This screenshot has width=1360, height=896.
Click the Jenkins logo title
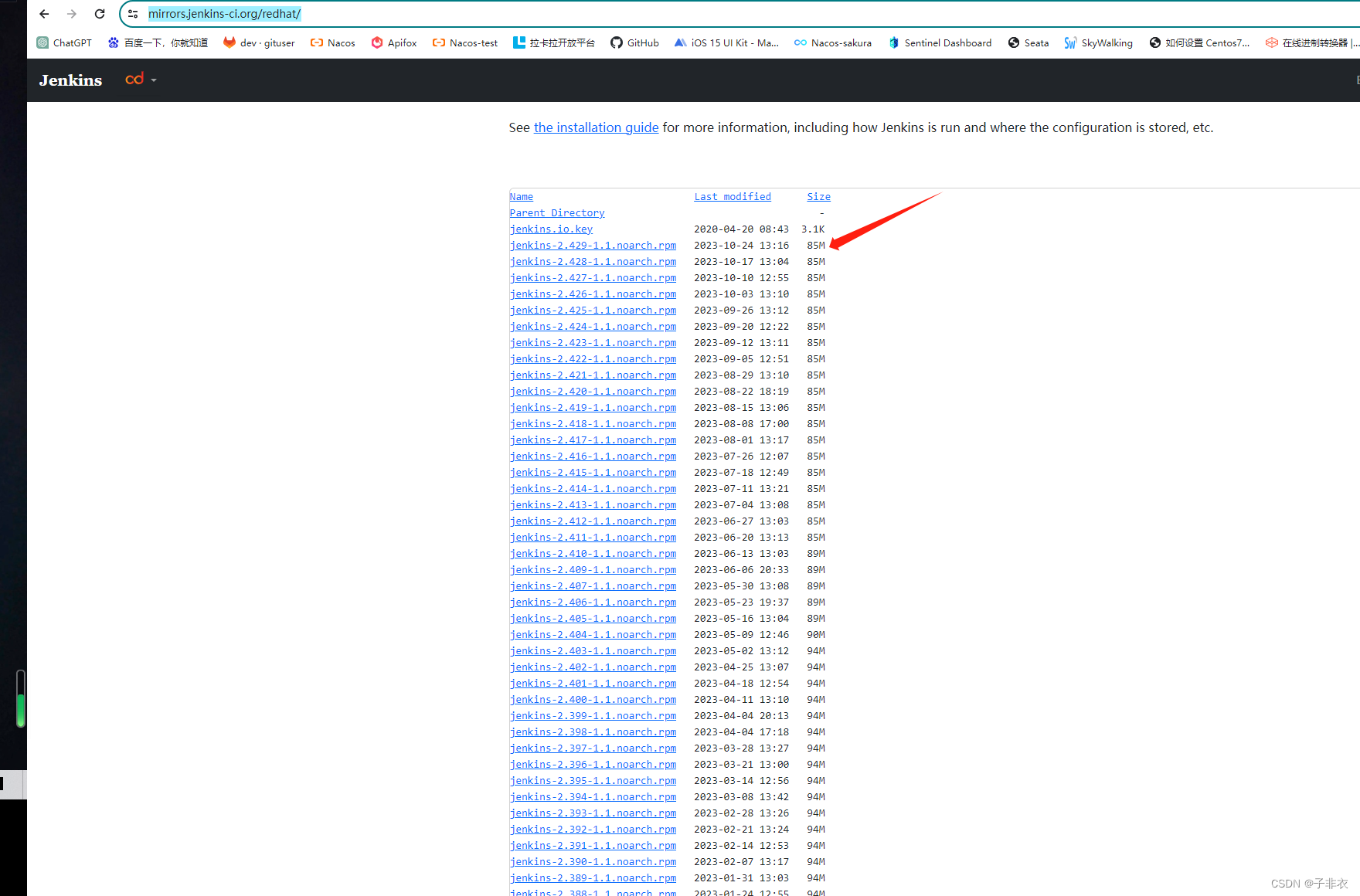pos(70,80)
